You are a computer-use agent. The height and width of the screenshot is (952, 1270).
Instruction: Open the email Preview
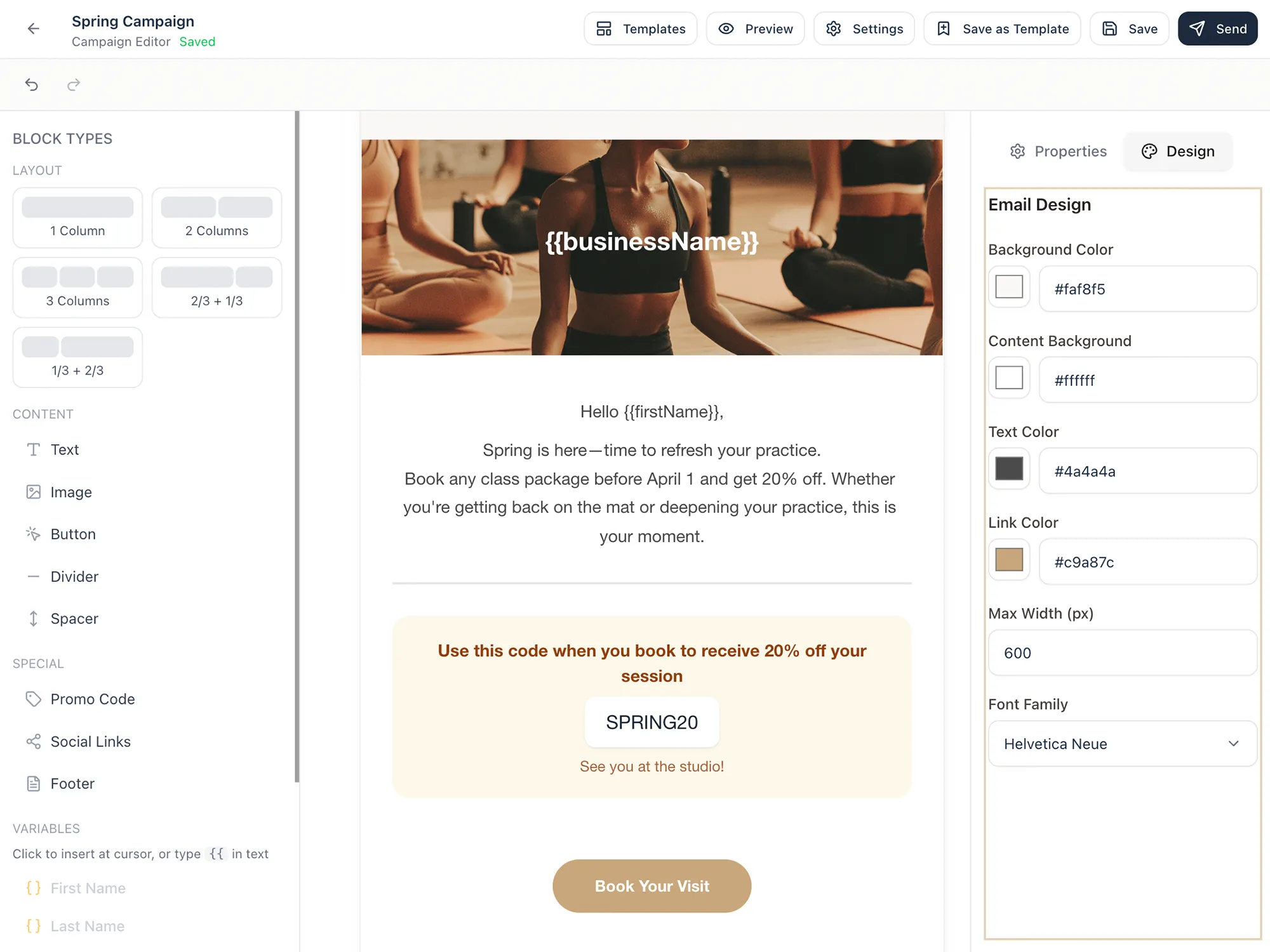click(x=755, y=29)
